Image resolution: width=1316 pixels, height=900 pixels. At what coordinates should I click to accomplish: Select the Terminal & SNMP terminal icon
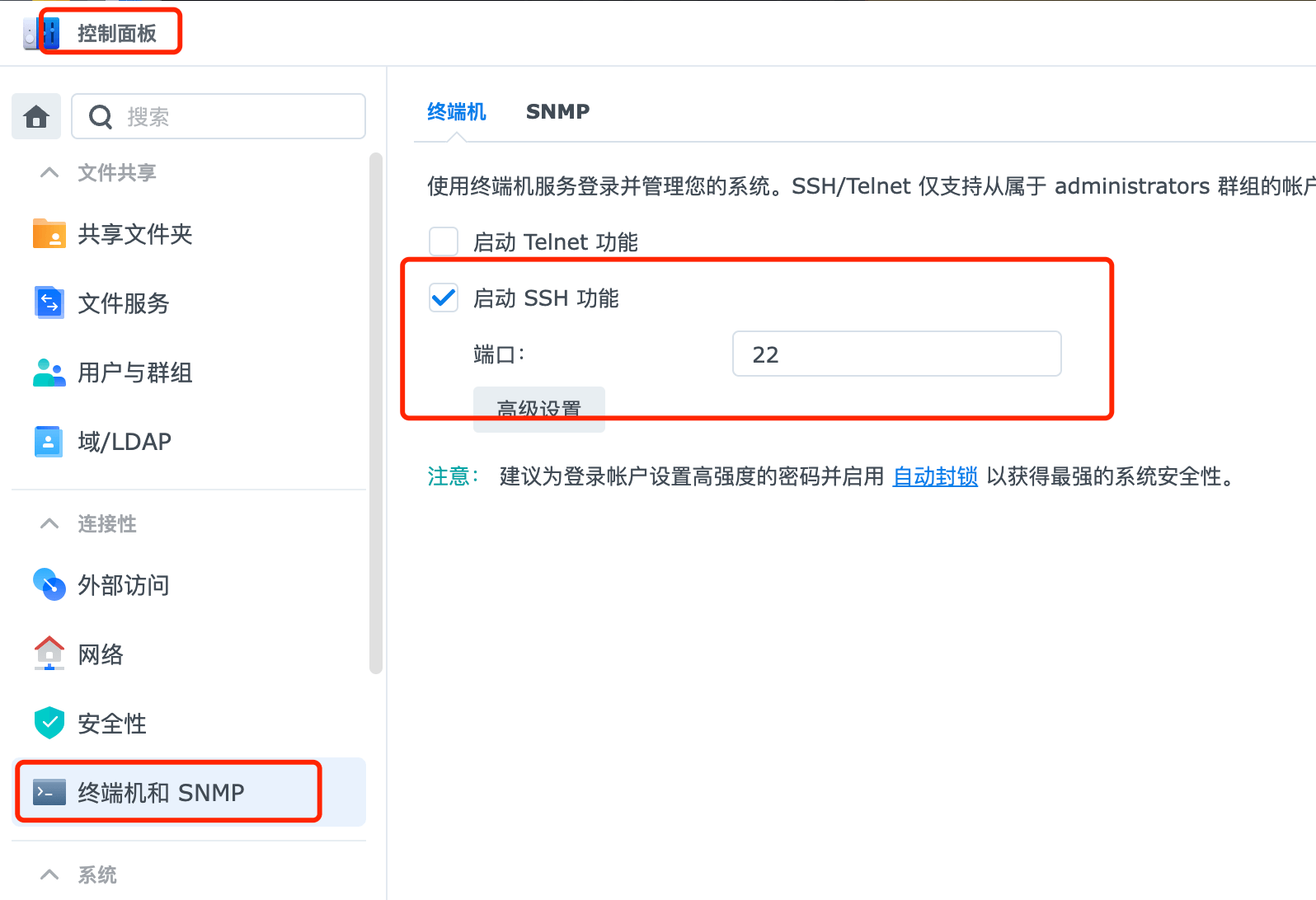pos(49,792)
